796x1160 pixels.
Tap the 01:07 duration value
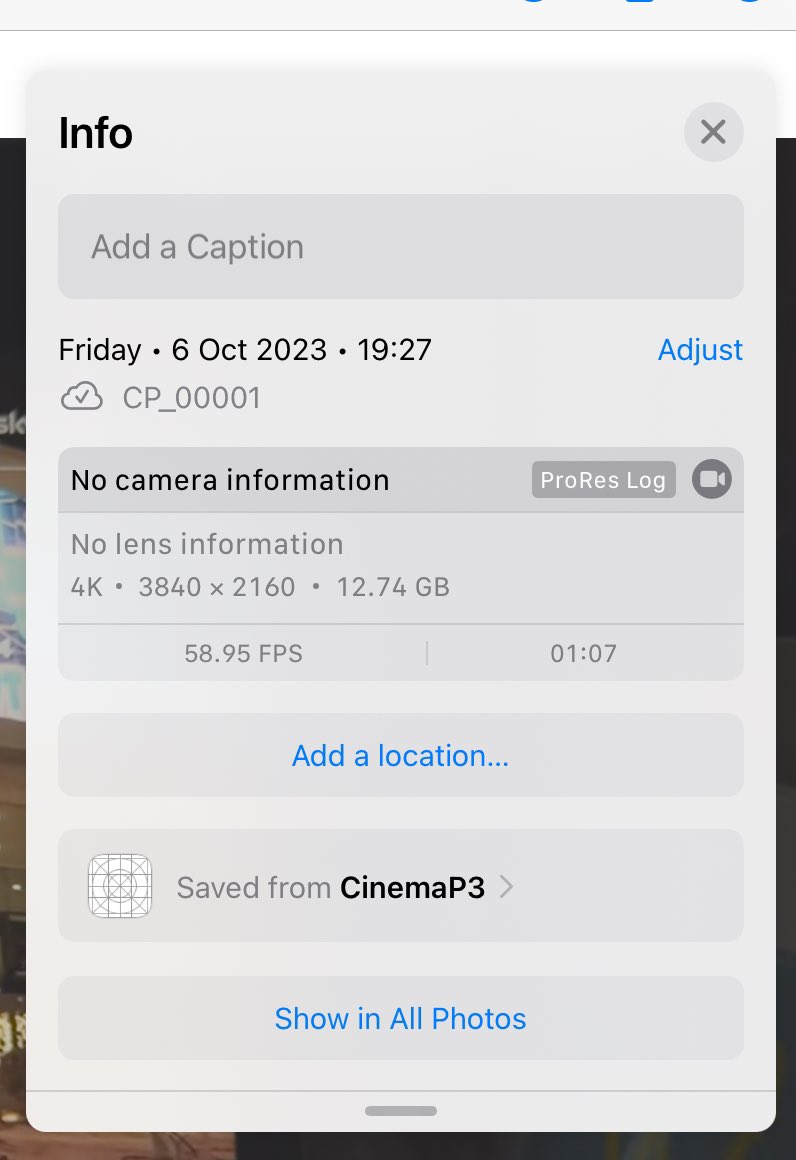click(x=583, y=653)
